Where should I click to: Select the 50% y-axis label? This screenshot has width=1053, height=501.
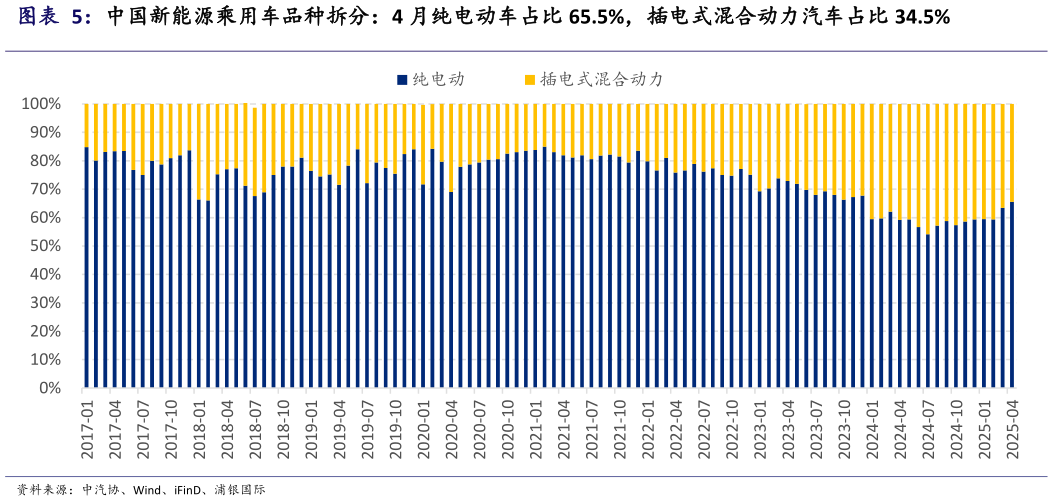tap(45, 246)
